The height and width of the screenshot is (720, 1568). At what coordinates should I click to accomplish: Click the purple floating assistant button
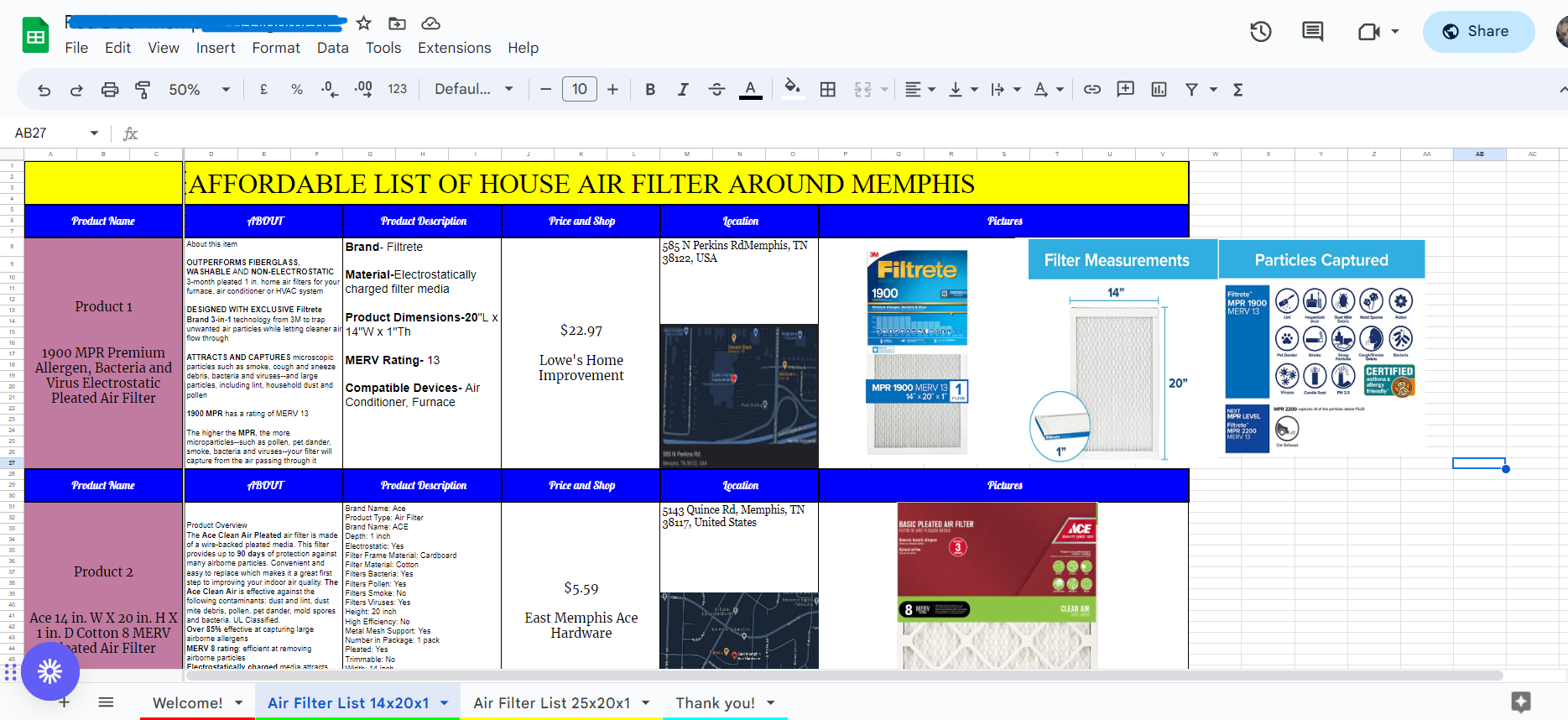point(50,670)
